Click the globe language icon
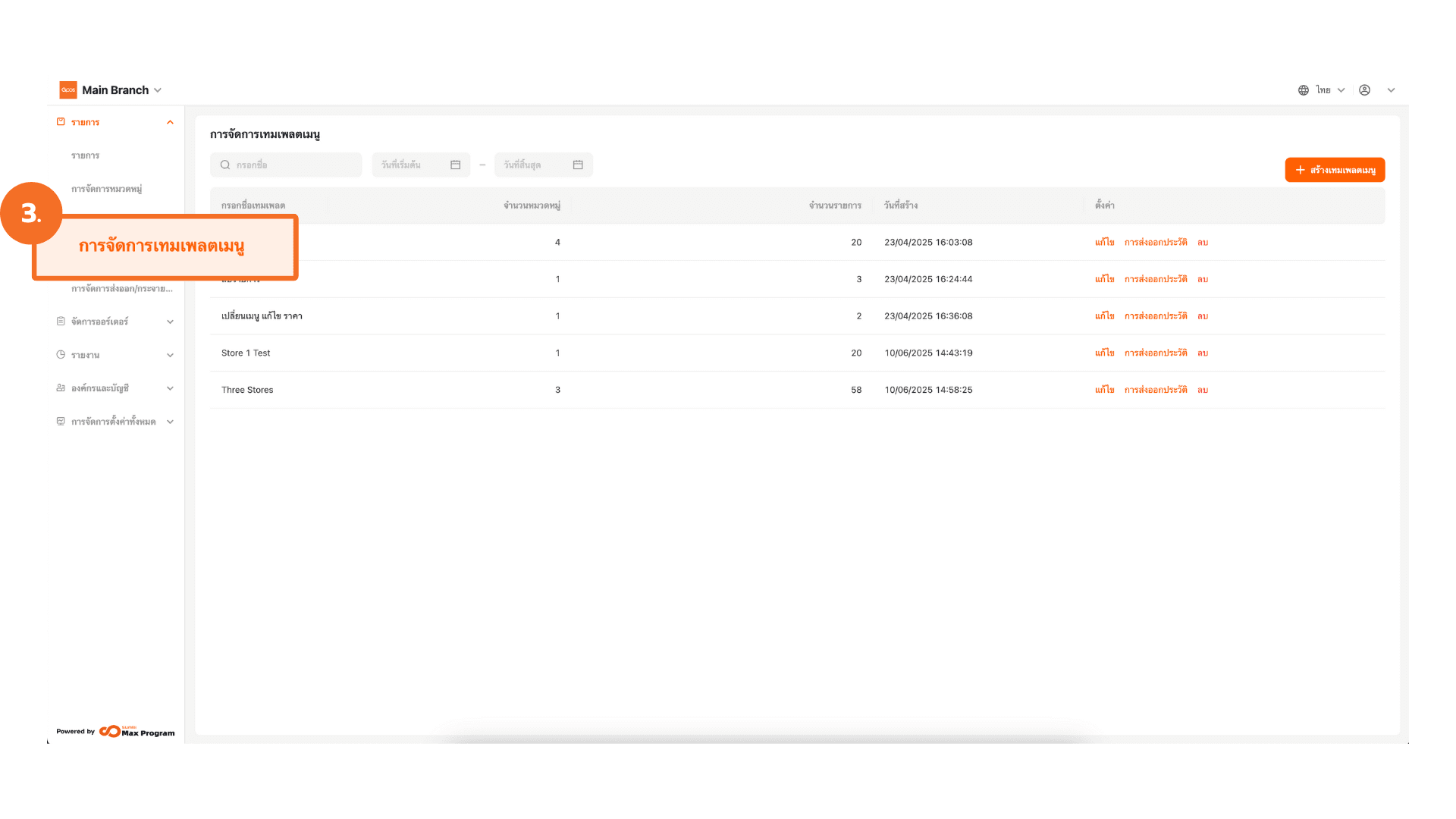 tap(1303, 90)
